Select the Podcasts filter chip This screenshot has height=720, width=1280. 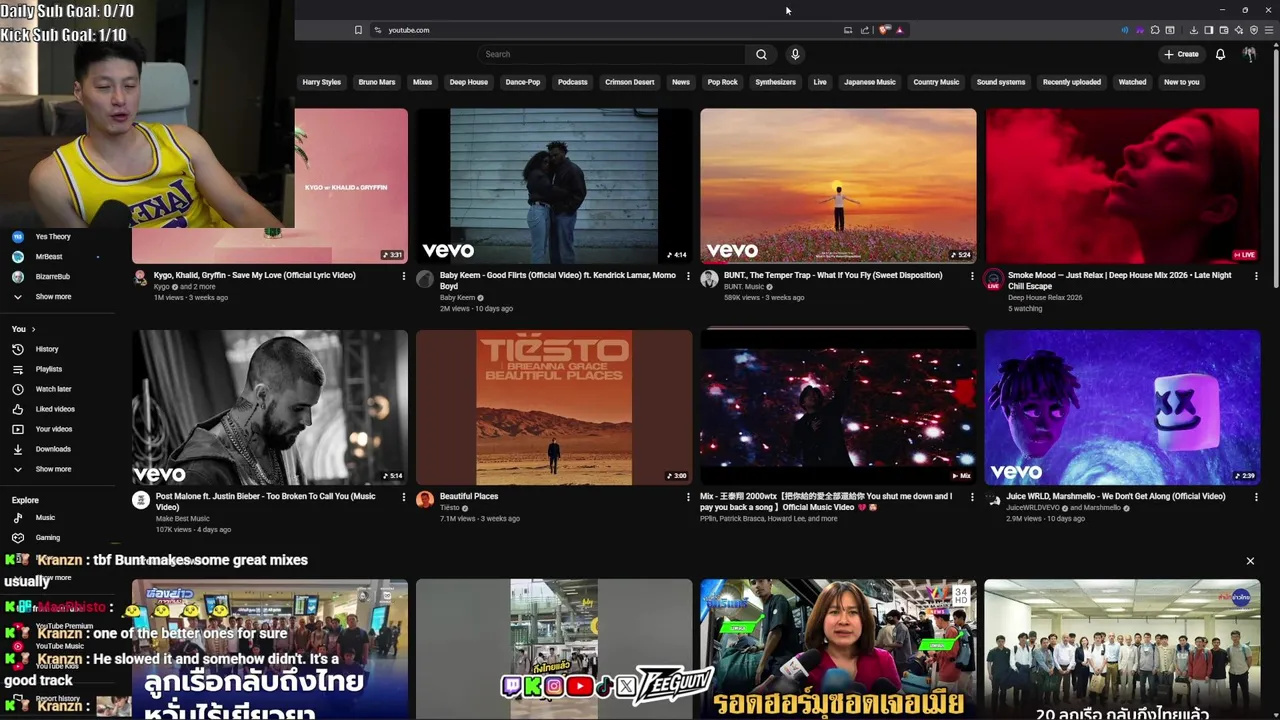pos(573,82)
